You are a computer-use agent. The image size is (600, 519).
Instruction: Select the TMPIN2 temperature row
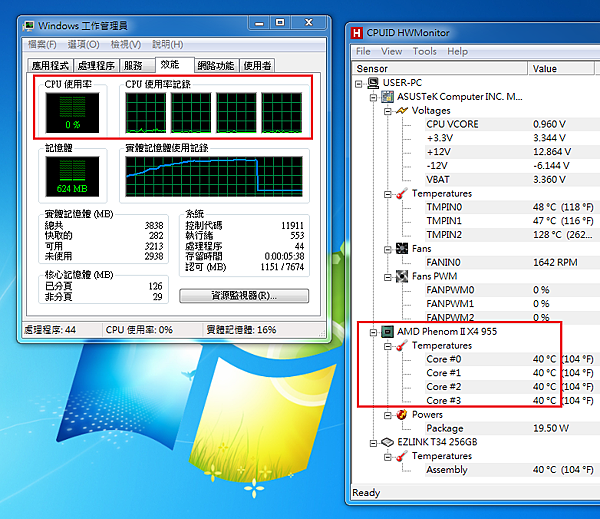(x=512, y=235)
